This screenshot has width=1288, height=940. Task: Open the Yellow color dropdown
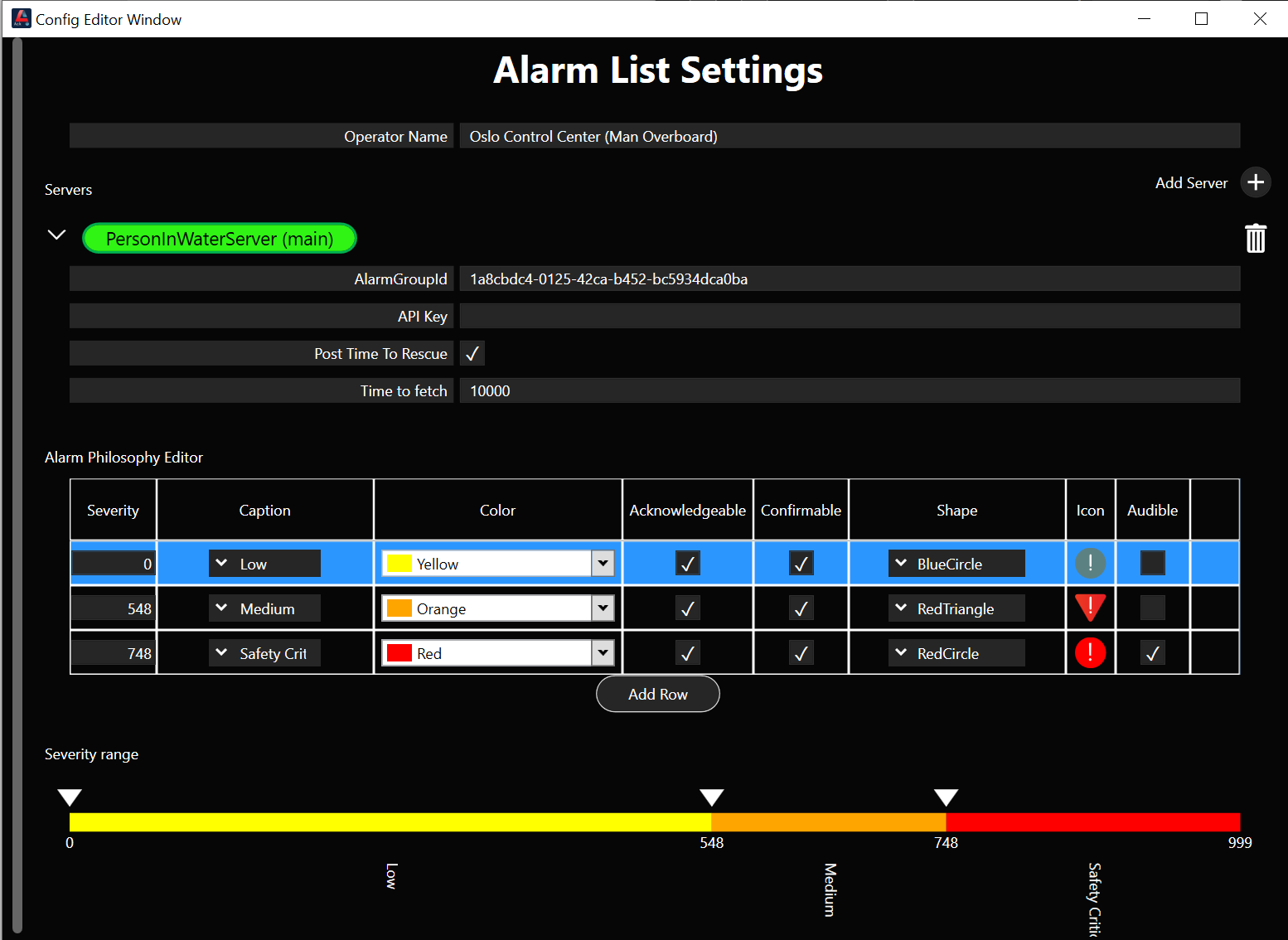click(x=603, y=563)
